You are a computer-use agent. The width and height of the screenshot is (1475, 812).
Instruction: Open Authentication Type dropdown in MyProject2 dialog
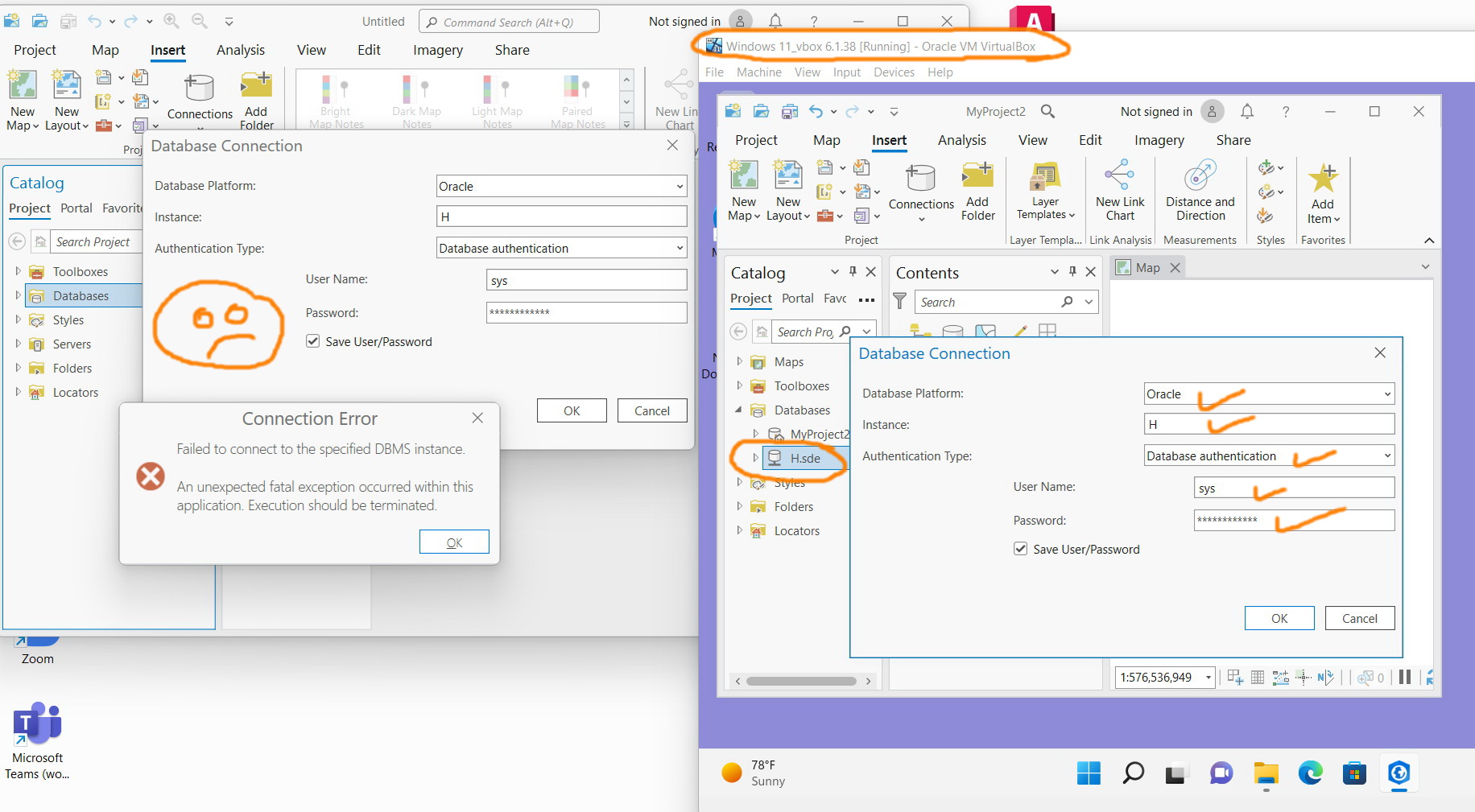[1387, 456]
